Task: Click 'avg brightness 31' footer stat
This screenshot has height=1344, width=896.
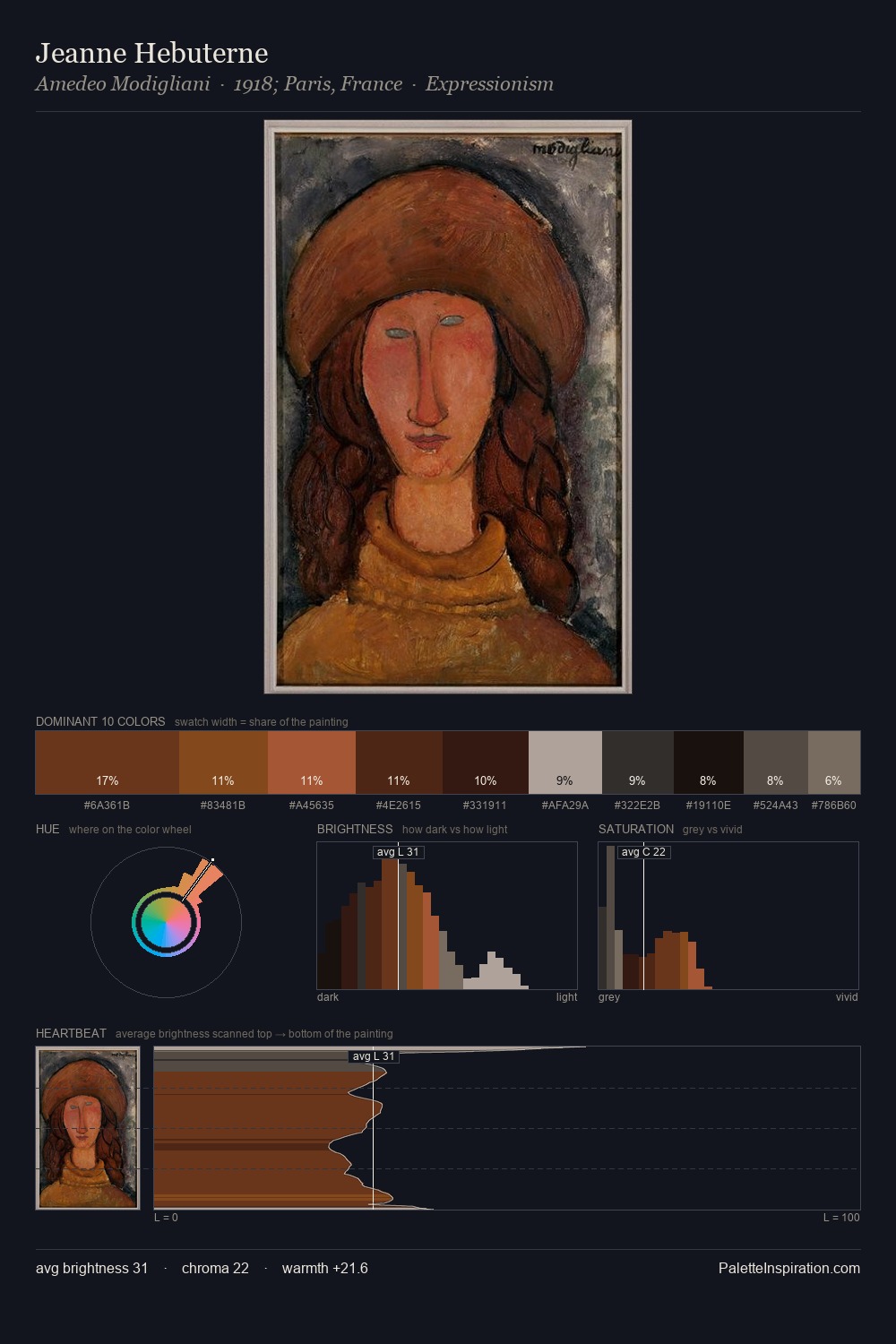Action: (92, 1268)
